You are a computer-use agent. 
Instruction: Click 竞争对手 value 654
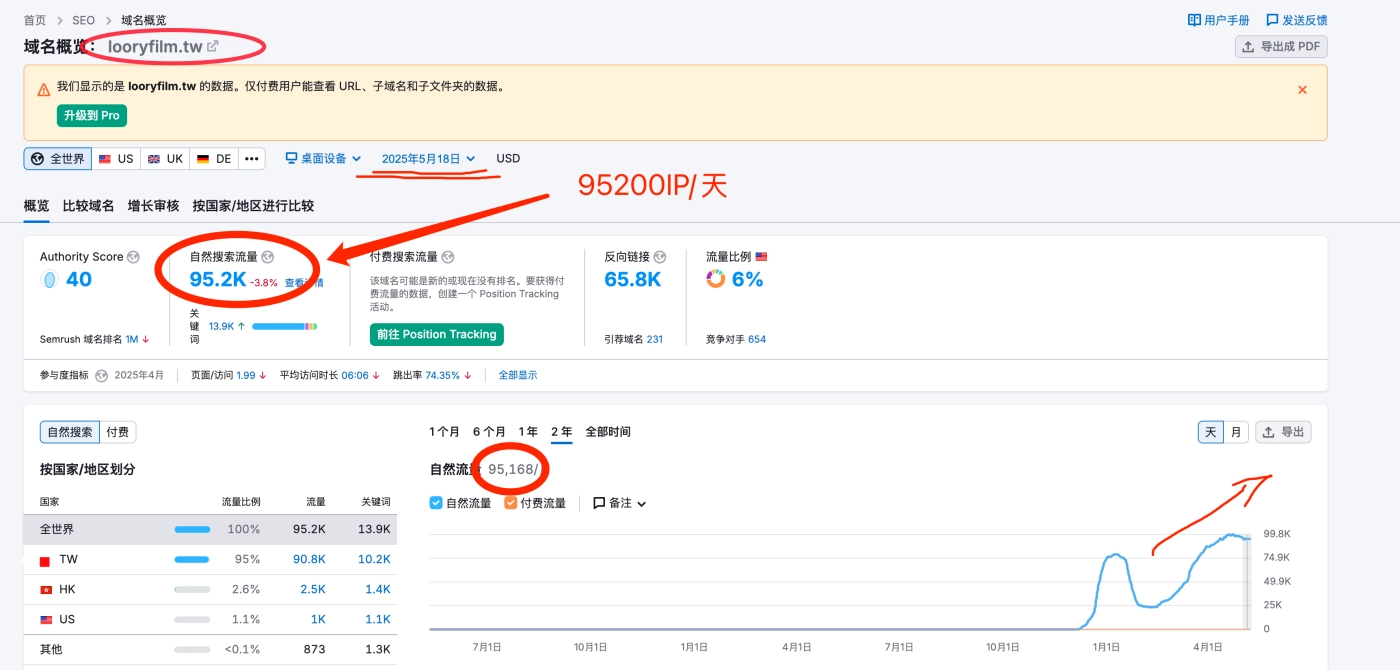[757, 339]
